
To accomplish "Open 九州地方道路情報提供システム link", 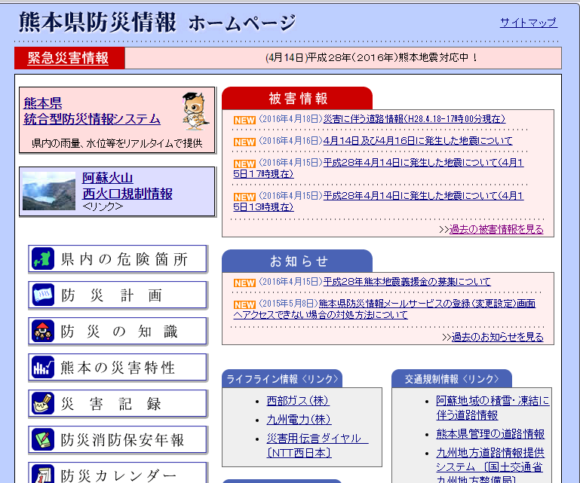I will coord(490,465).
